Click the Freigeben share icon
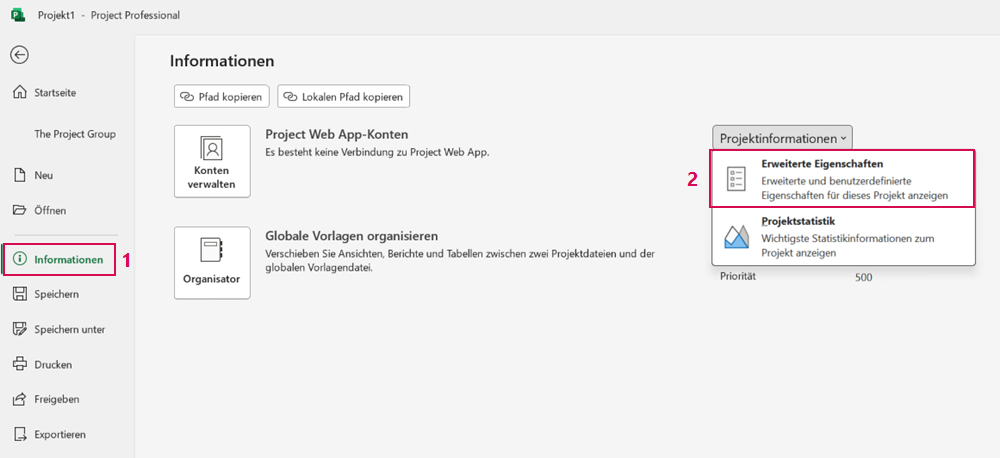1000x458 pixels. coord(20,399)
